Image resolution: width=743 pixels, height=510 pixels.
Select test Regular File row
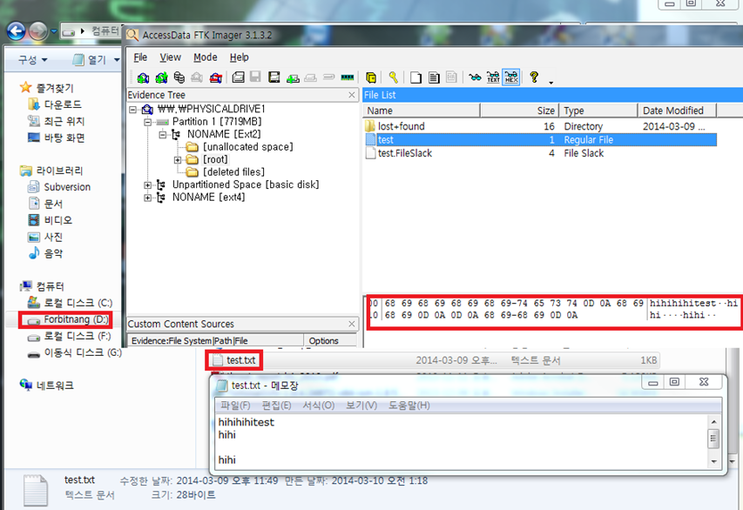(x=540, y=140)
